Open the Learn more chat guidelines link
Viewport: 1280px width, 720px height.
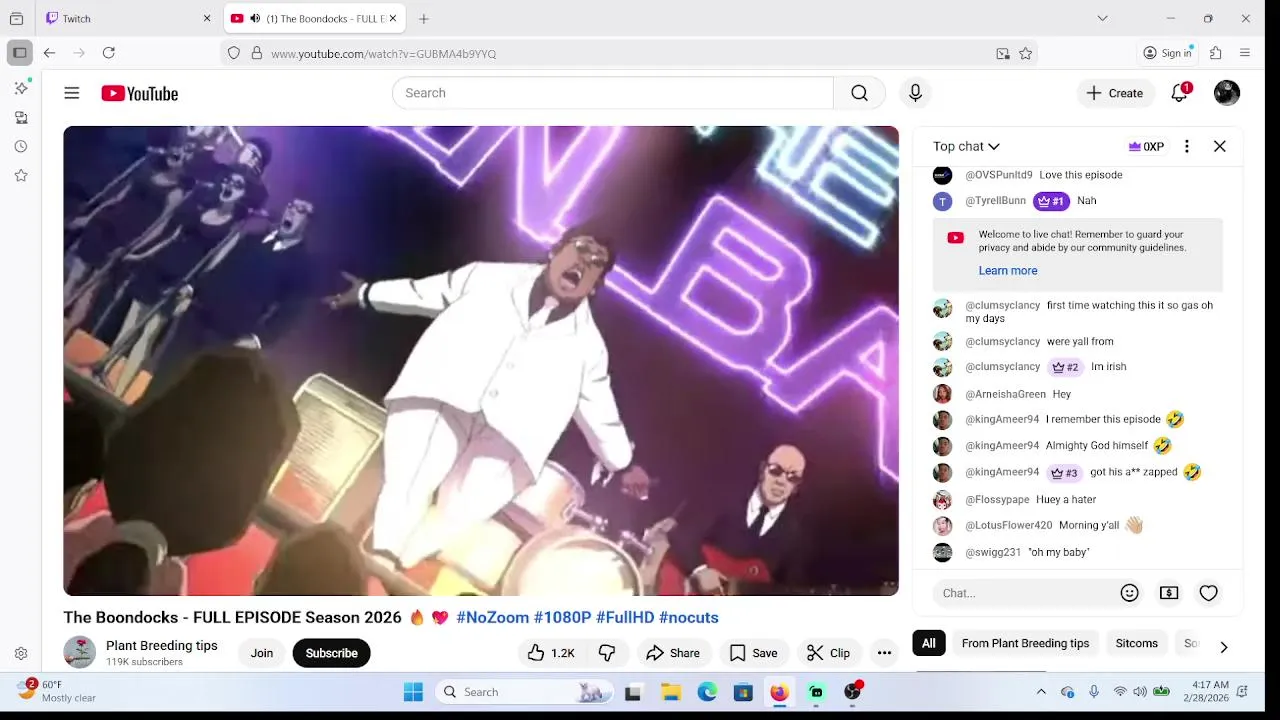pos(1007,271)
